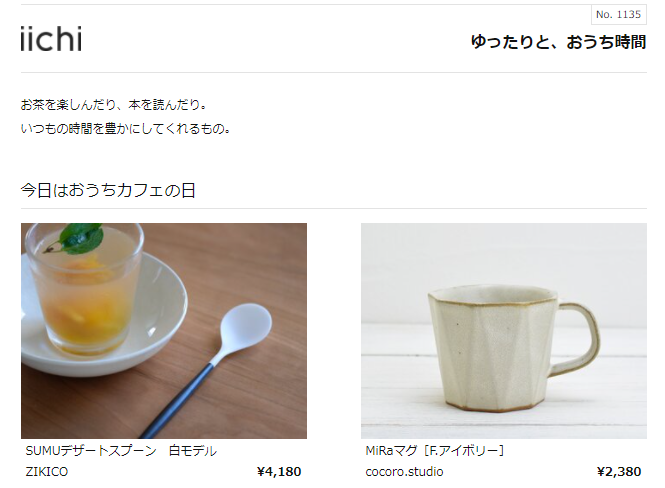The image size is (665, 488).
Task: Click the ¥4,180 price
Action: [x=279, y=472]
